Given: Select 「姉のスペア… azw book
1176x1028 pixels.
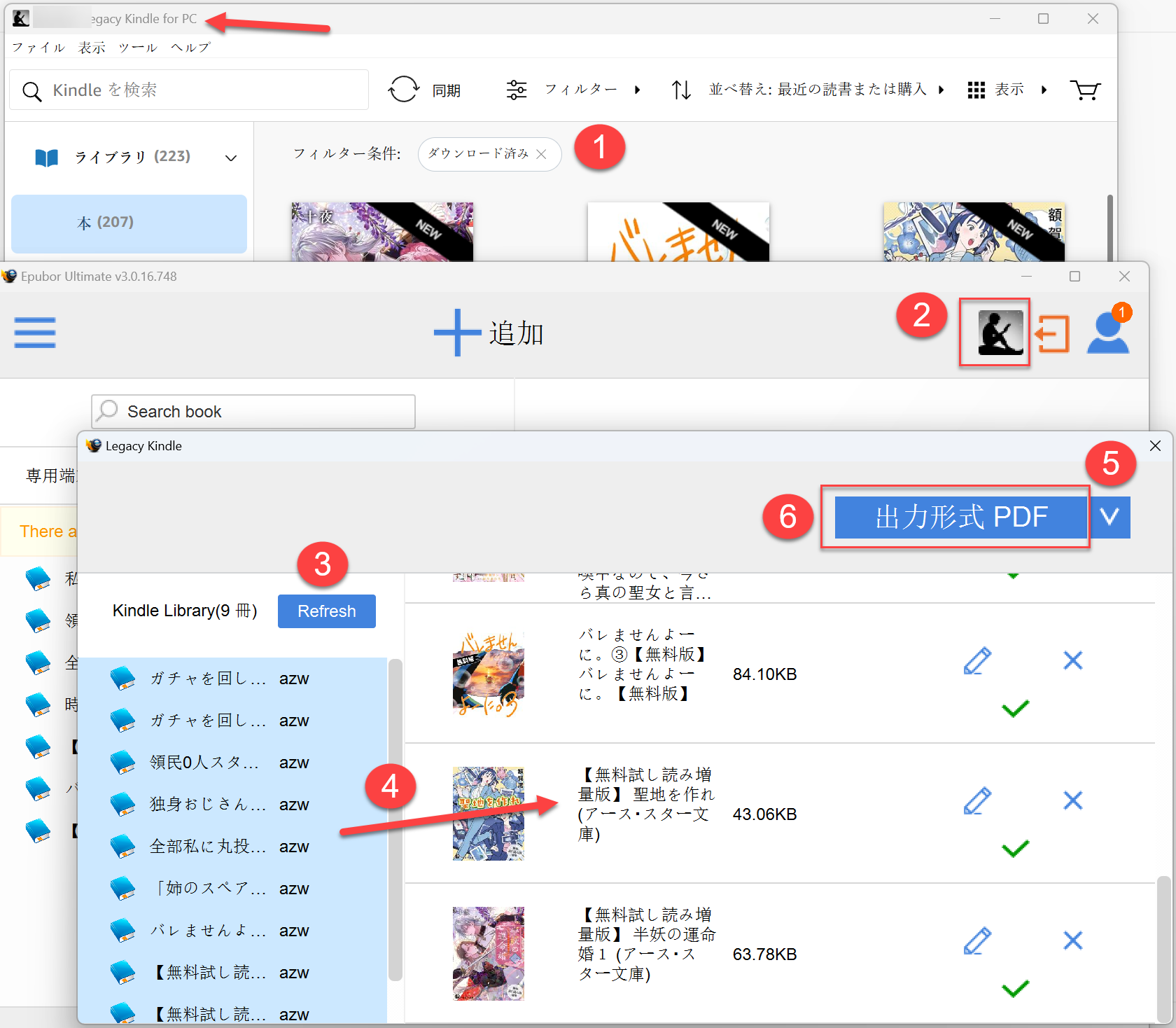Looking at the screenshot, I should (x=232, y=889).
